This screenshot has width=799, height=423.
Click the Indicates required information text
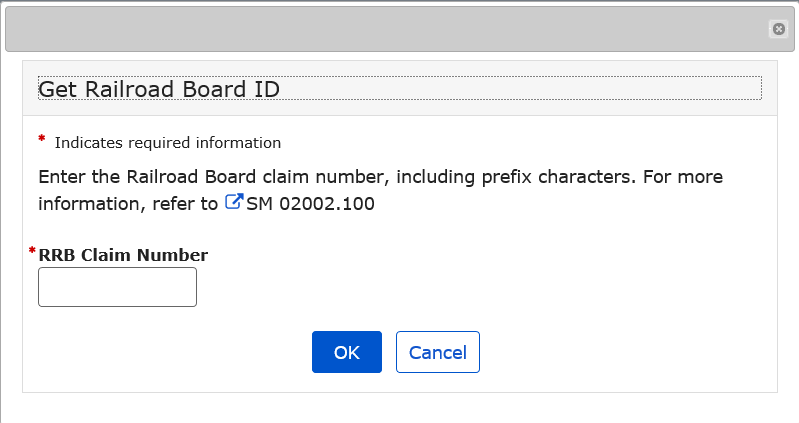pyautogui.click(x=168, y=143)
